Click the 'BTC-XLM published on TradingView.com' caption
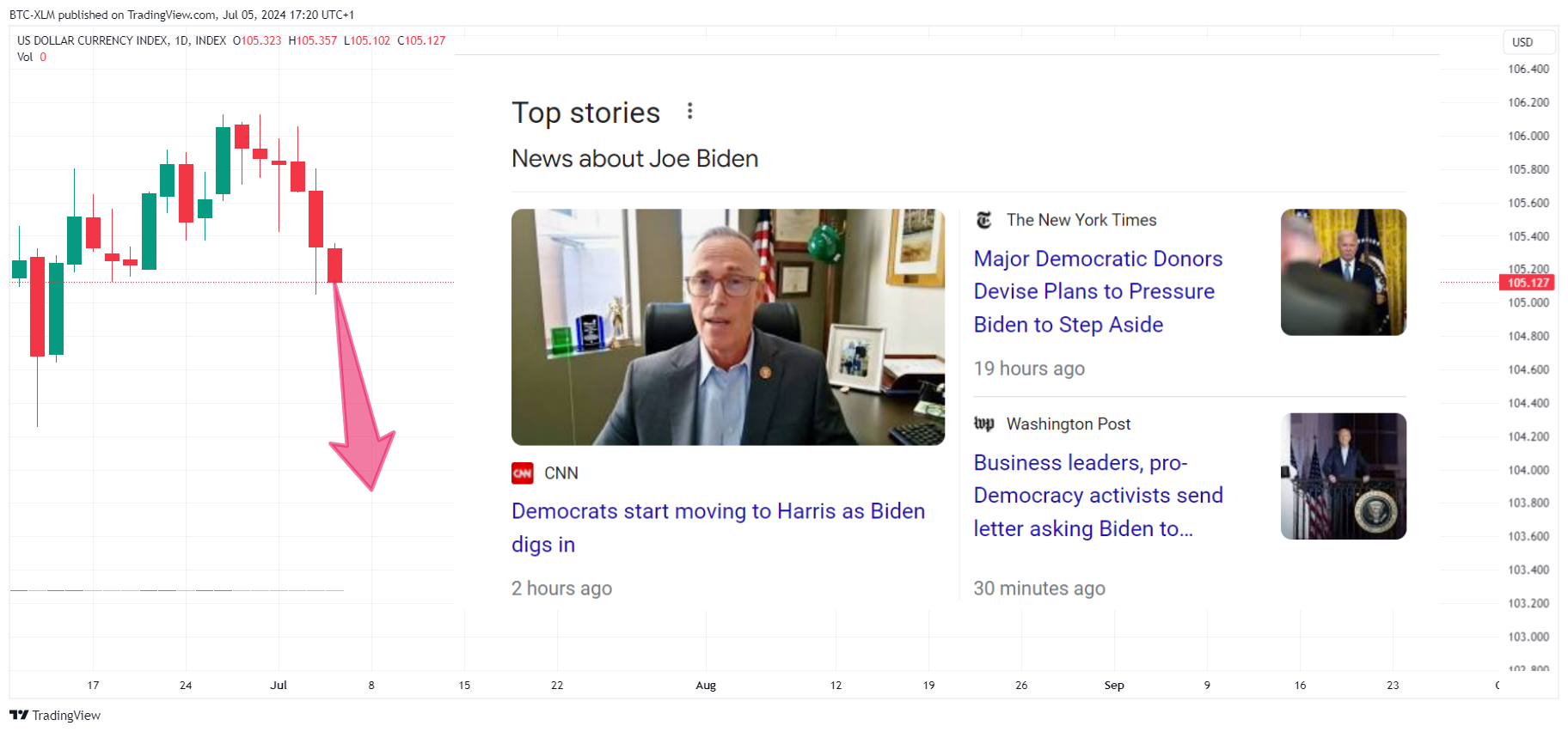The height and width of the screenshot is (732, 1568). pyautogui.click(x=181, y=15)
